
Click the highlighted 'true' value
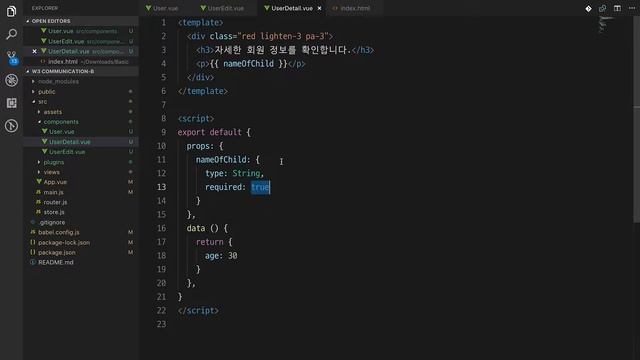[260, 187]
